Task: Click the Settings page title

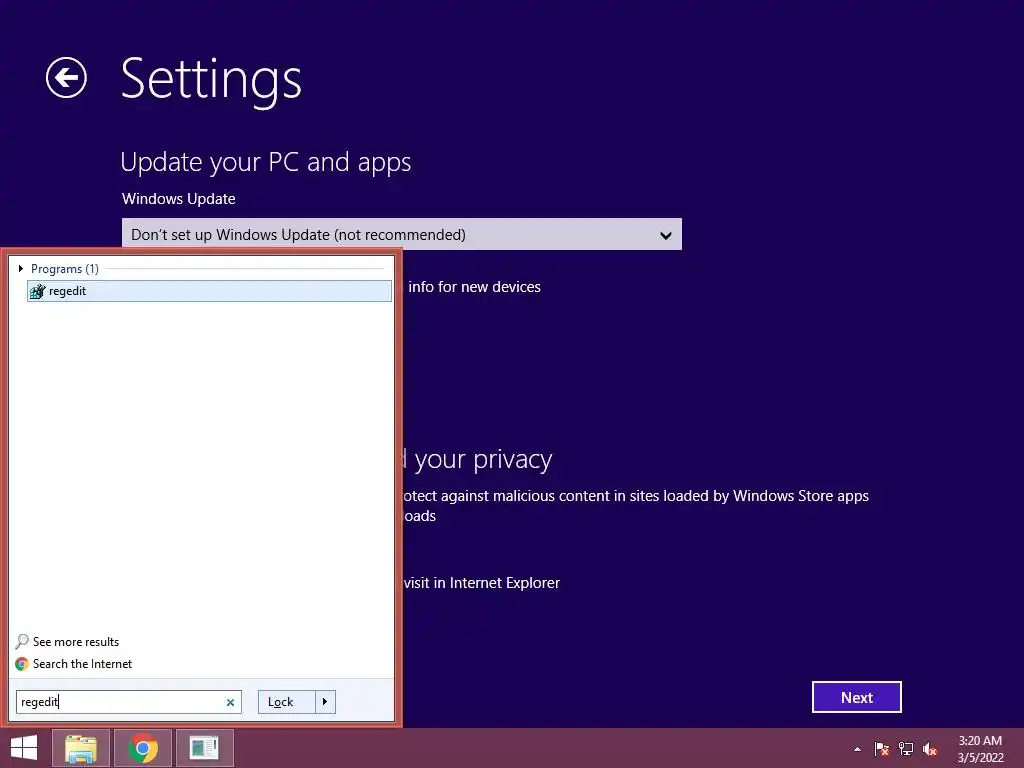Action: [x=211, y=79]
